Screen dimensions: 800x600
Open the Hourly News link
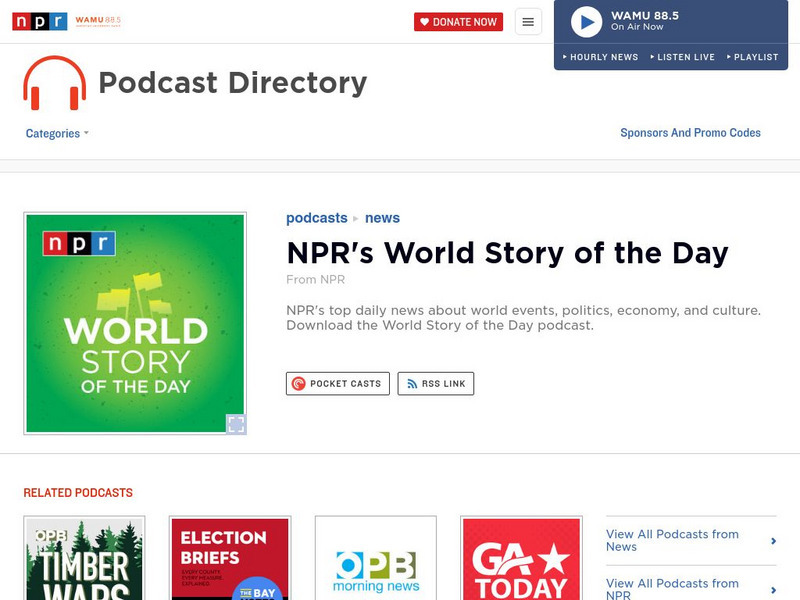(x=601, y=57)
